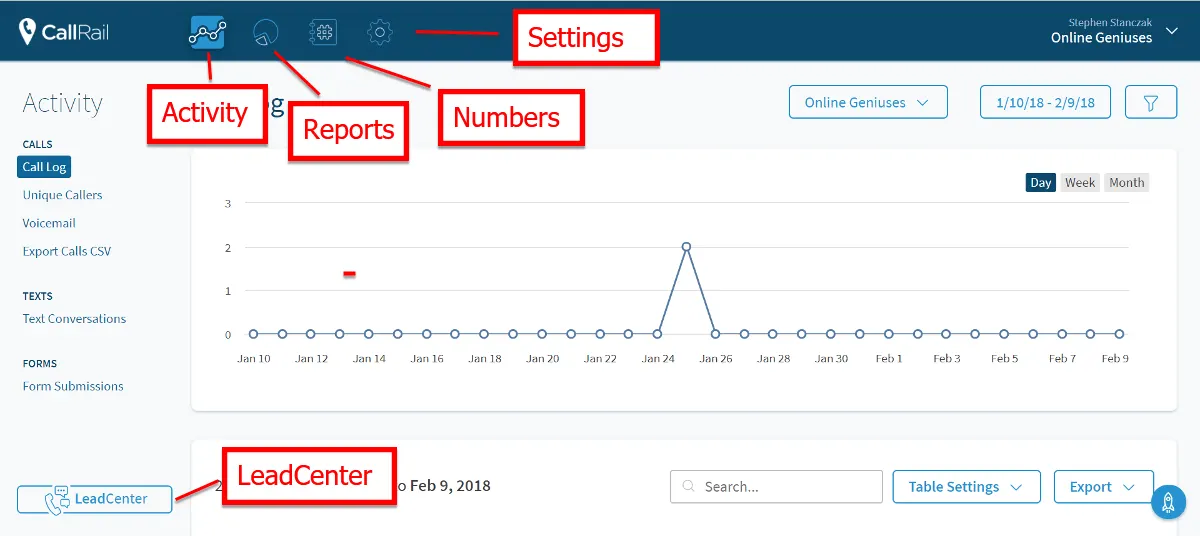1200x536 pixels.
Task: Open the Activity chart icon in top bar
Action: (x=207, y=32)
